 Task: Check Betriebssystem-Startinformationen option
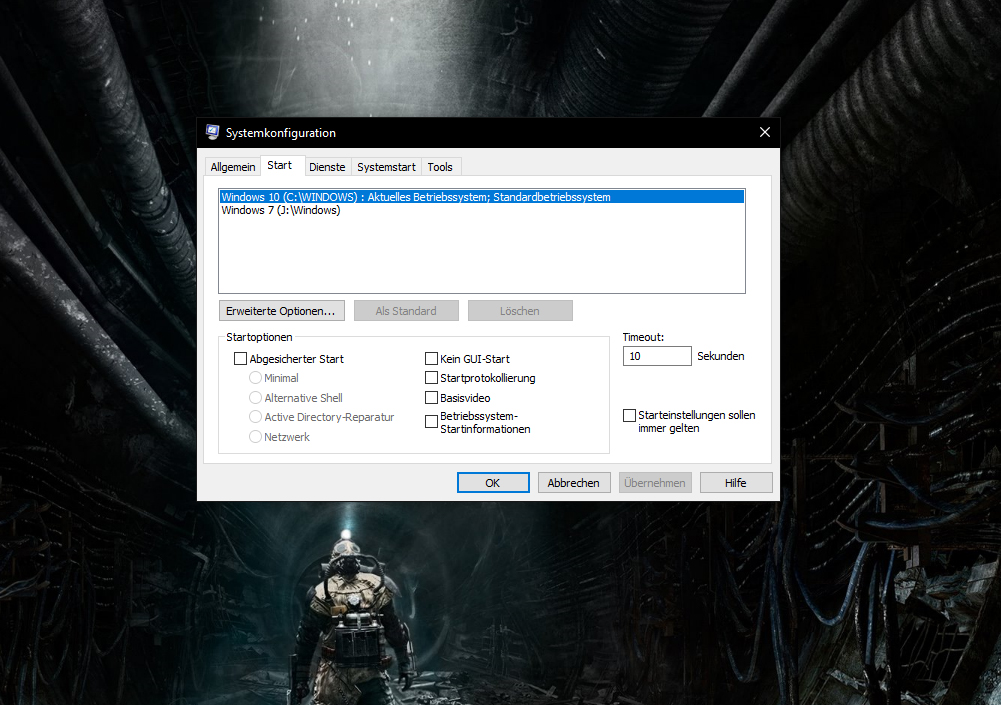coord(432,421)
